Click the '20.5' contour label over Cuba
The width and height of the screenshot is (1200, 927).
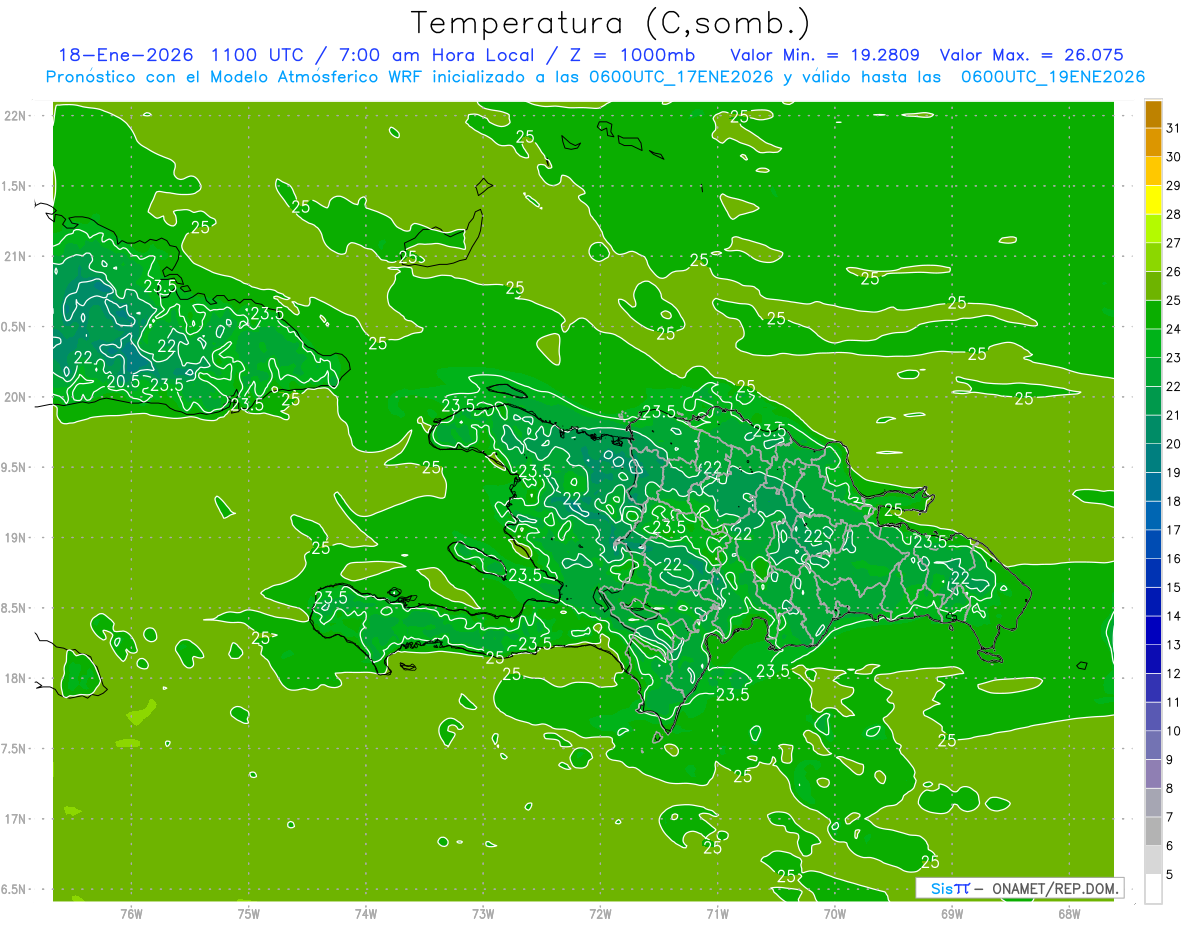123,380
